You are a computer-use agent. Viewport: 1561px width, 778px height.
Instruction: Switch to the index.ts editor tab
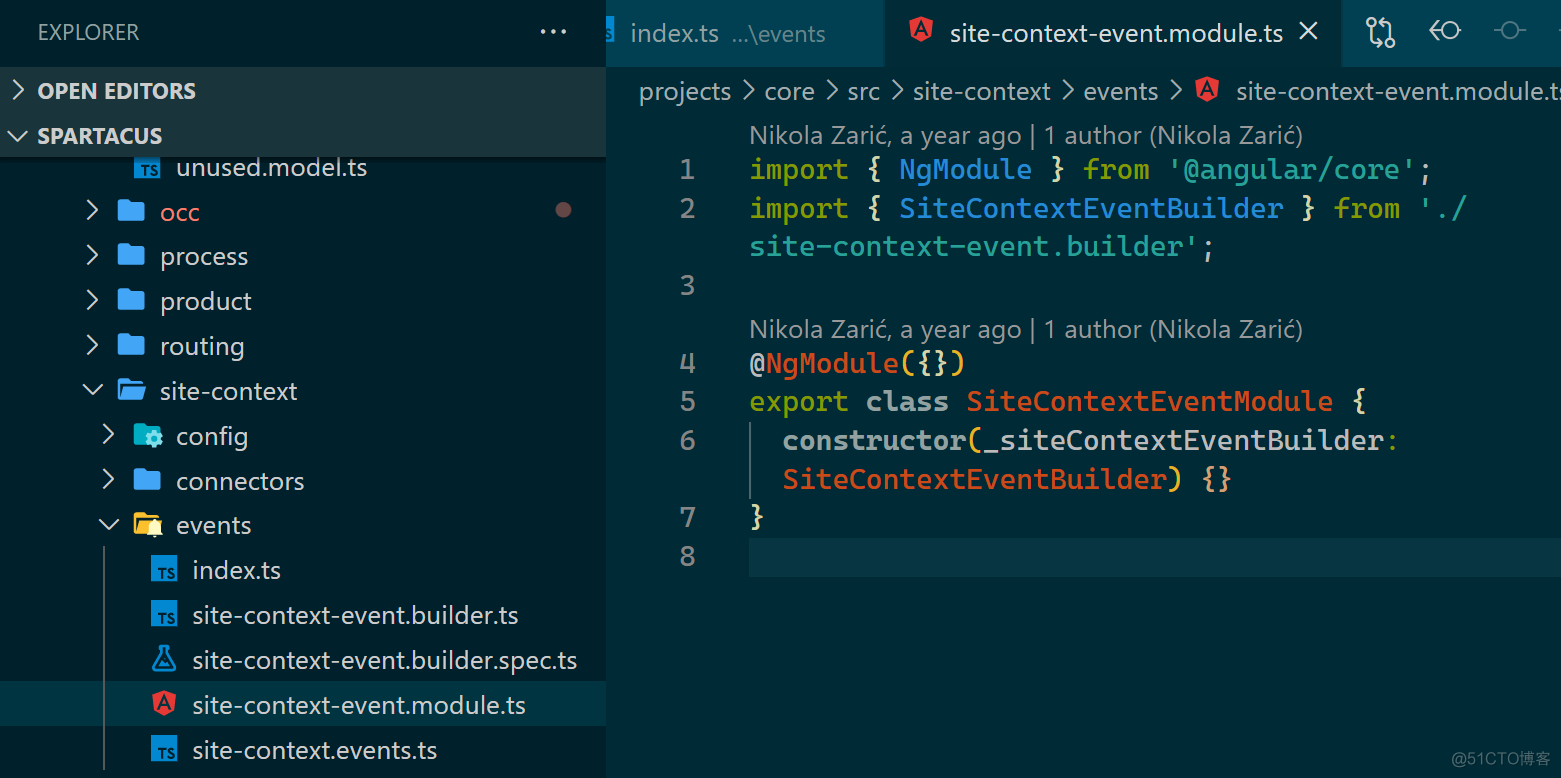point(745,33)
